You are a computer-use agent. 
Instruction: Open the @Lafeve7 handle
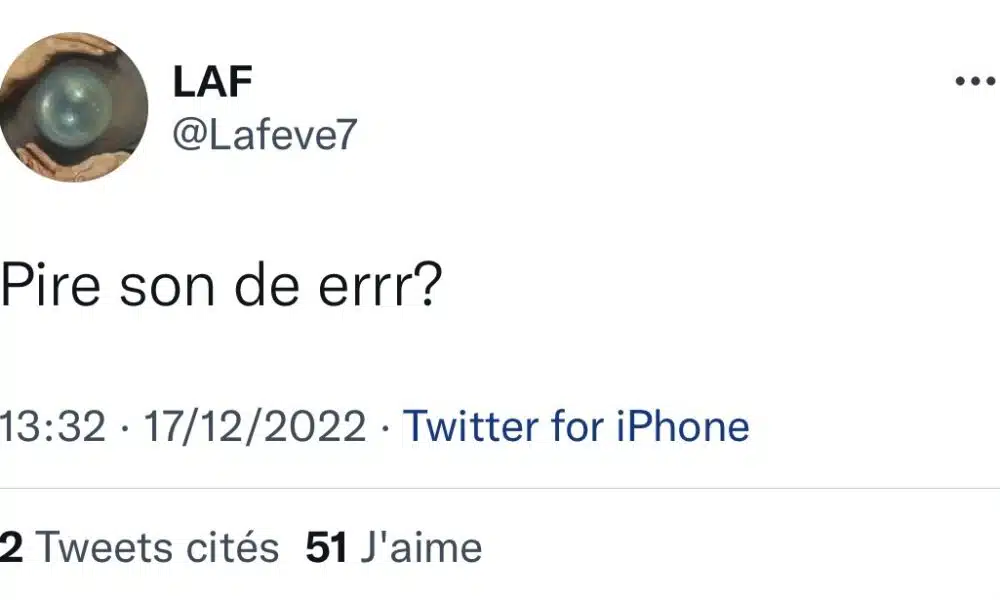(264, 135)
